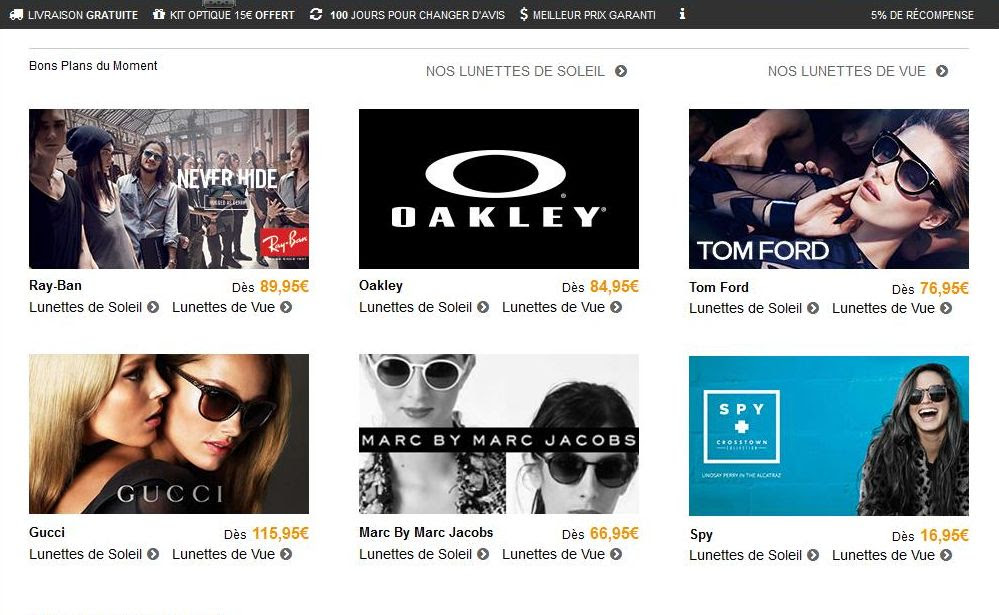999x615 pixels.
Task: Click Gucci Lunettes de Soleil arrow icon
Action: pos(153,554)
